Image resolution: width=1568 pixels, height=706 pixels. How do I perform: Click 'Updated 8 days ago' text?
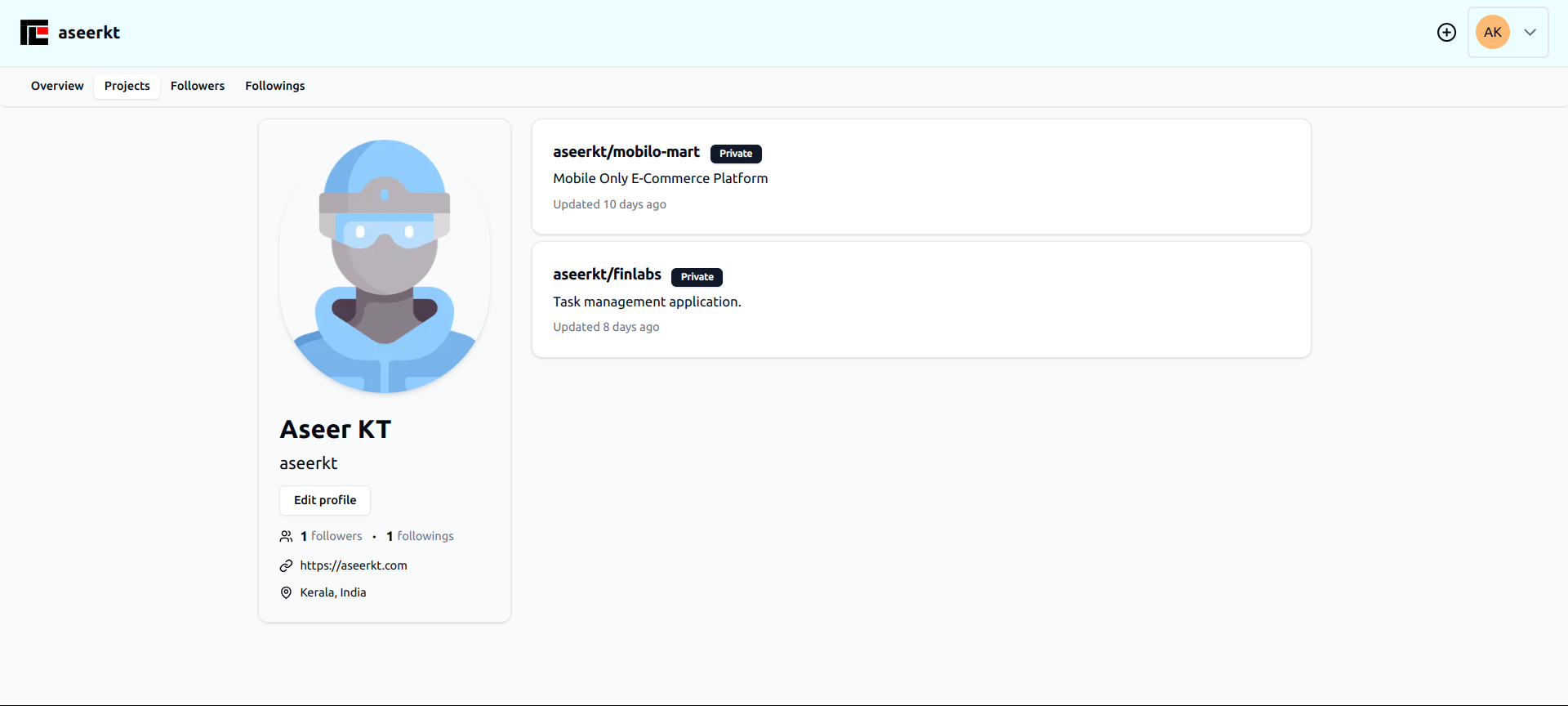606,327
